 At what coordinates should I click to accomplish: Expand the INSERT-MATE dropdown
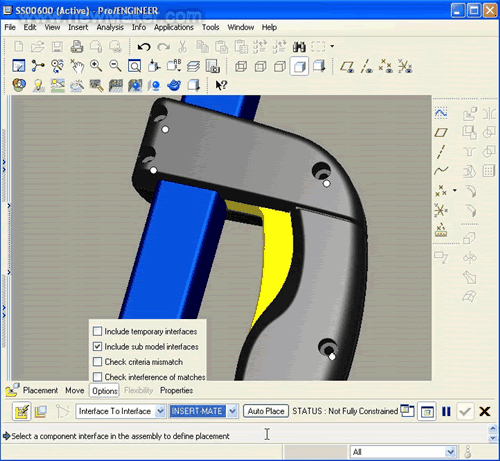pyautogui.click(x=232, y=411)
